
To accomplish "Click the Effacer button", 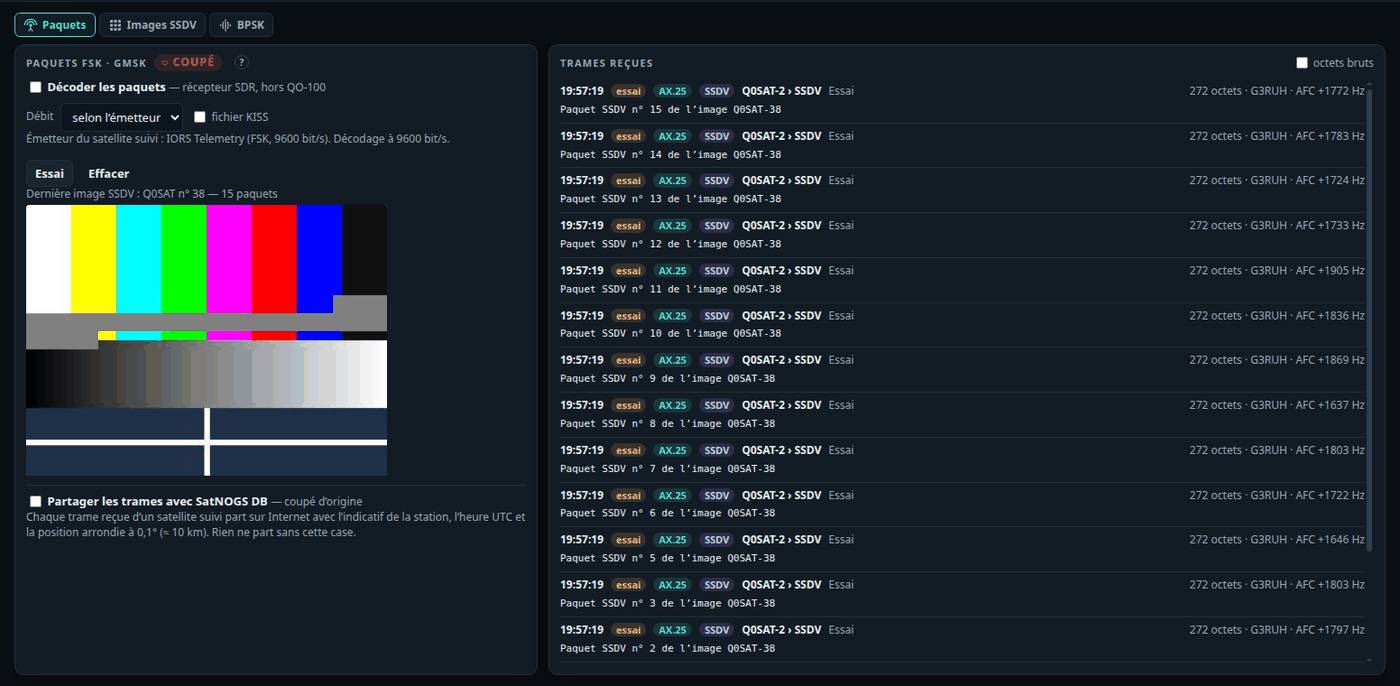I will [x=109, y=174].
